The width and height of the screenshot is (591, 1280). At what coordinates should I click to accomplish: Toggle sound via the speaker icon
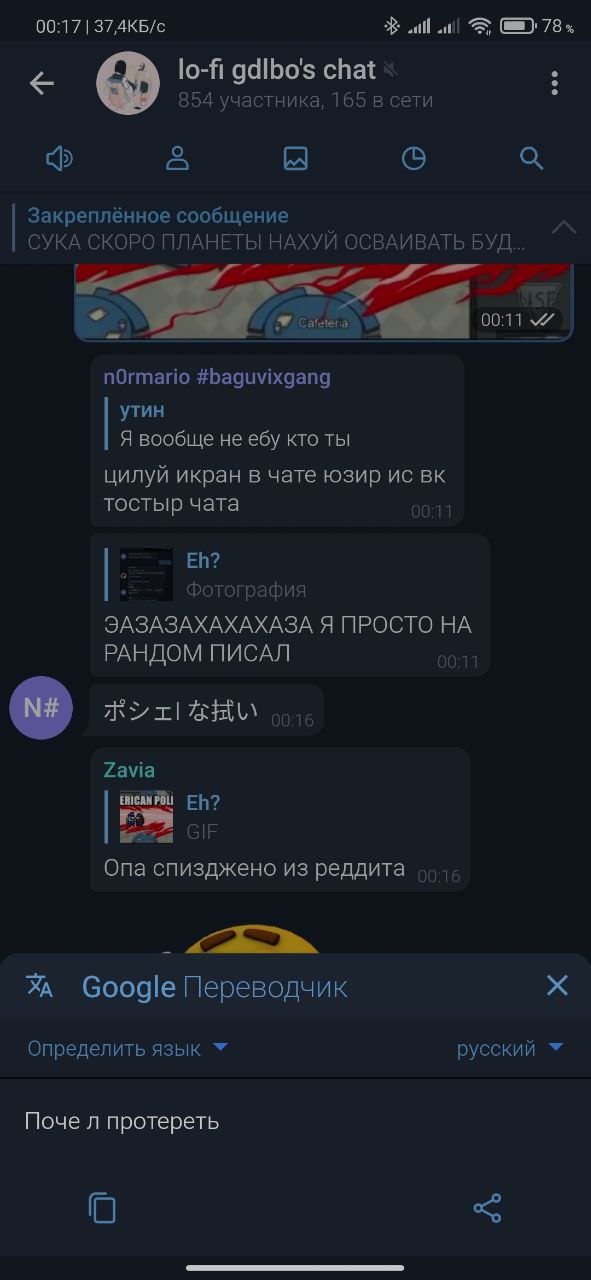[60, 158]
